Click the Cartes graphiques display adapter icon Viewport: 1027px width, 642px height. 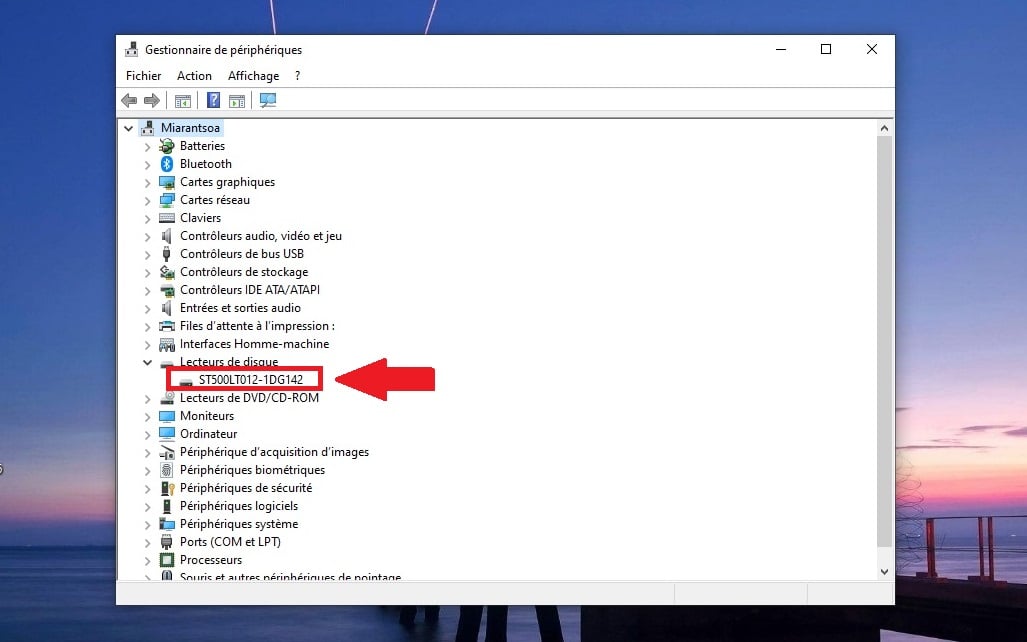pyautogui.click(x=168, y=181)
